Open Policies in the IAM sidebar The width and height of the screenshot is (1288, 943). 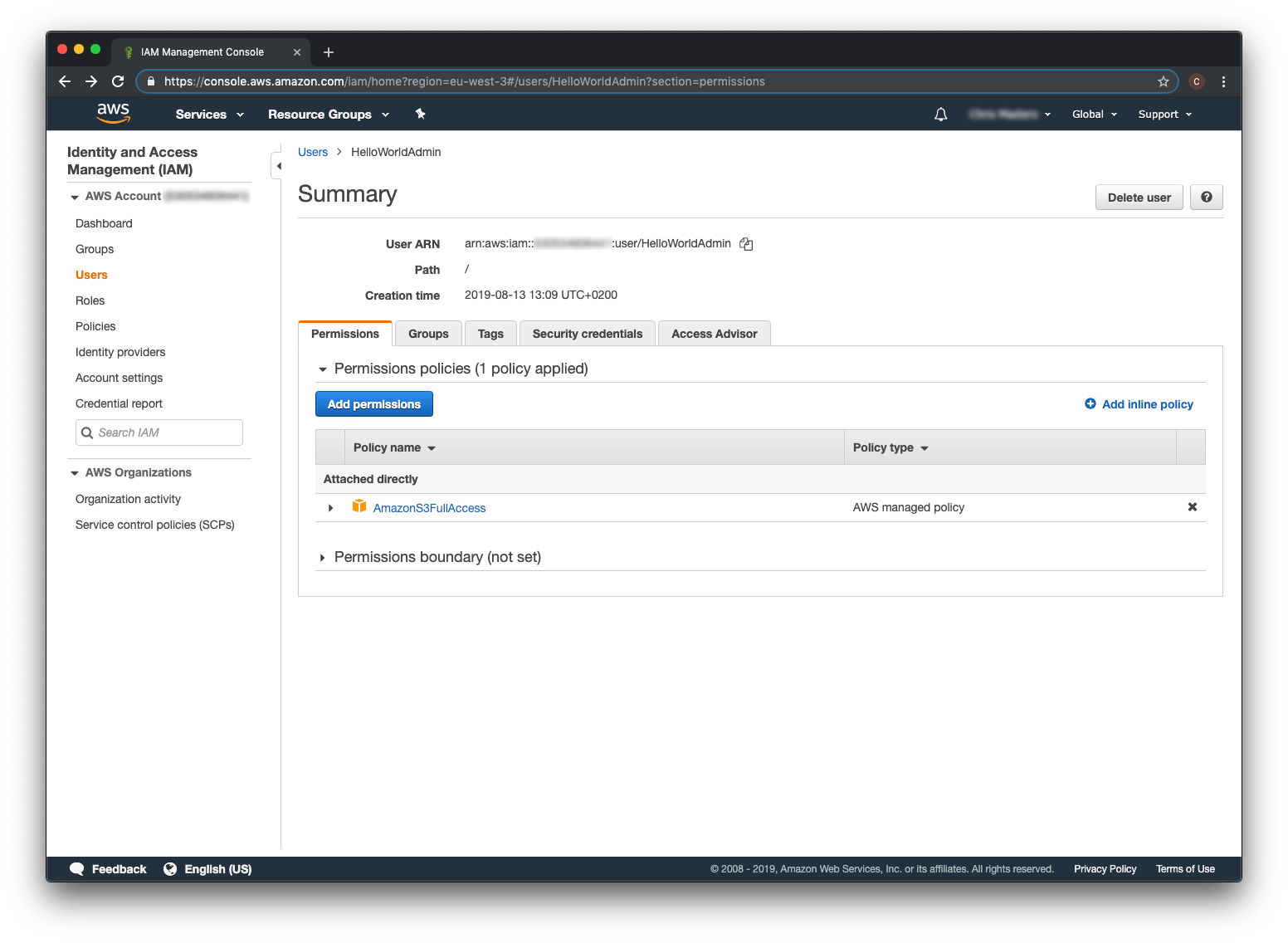(x=95, y=326)
